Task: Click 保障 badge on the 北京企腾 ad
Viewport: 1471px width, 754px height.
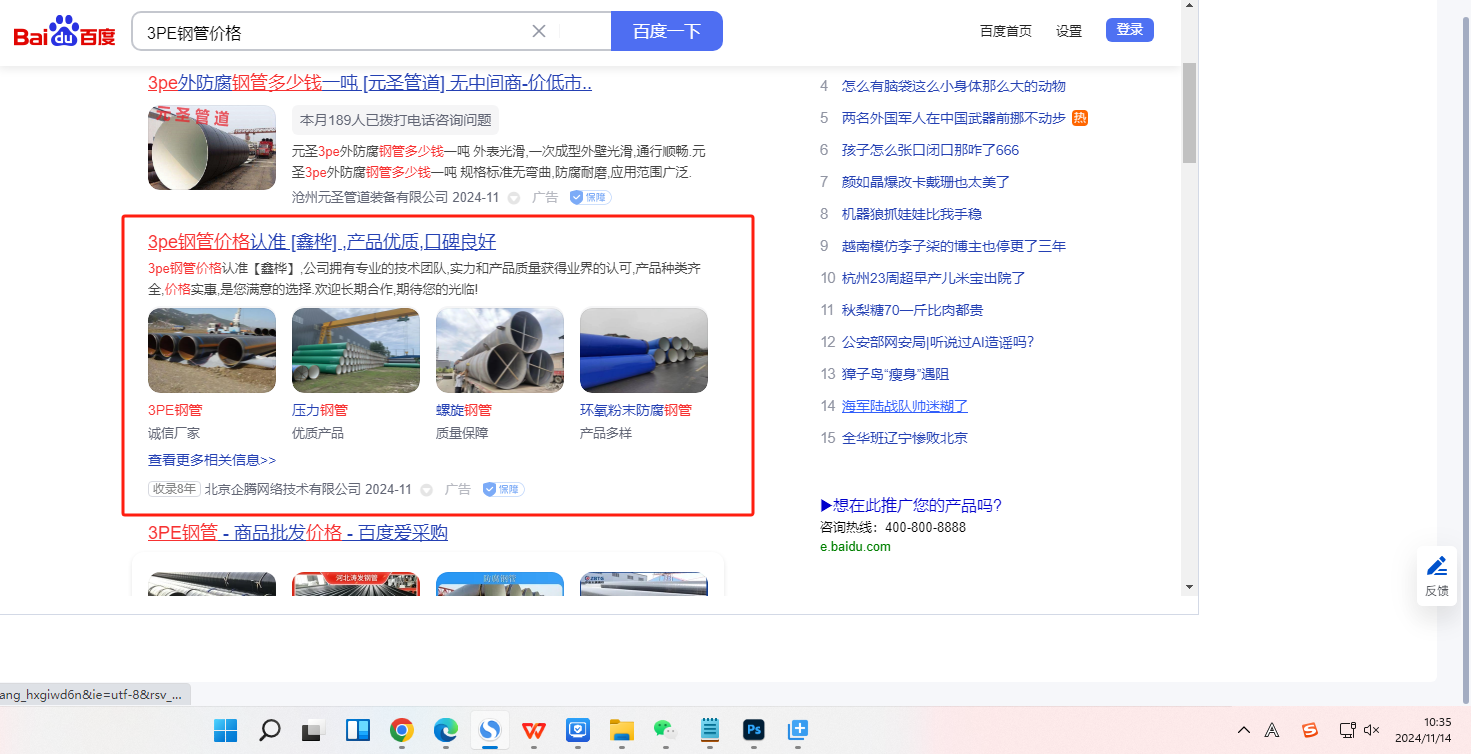Action: coord(503,489)
